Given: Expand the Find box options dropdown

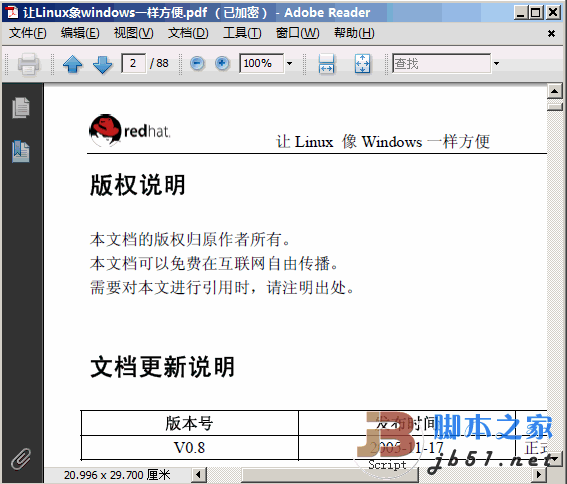Looking at the screenshot, I should tap(496, 63).
